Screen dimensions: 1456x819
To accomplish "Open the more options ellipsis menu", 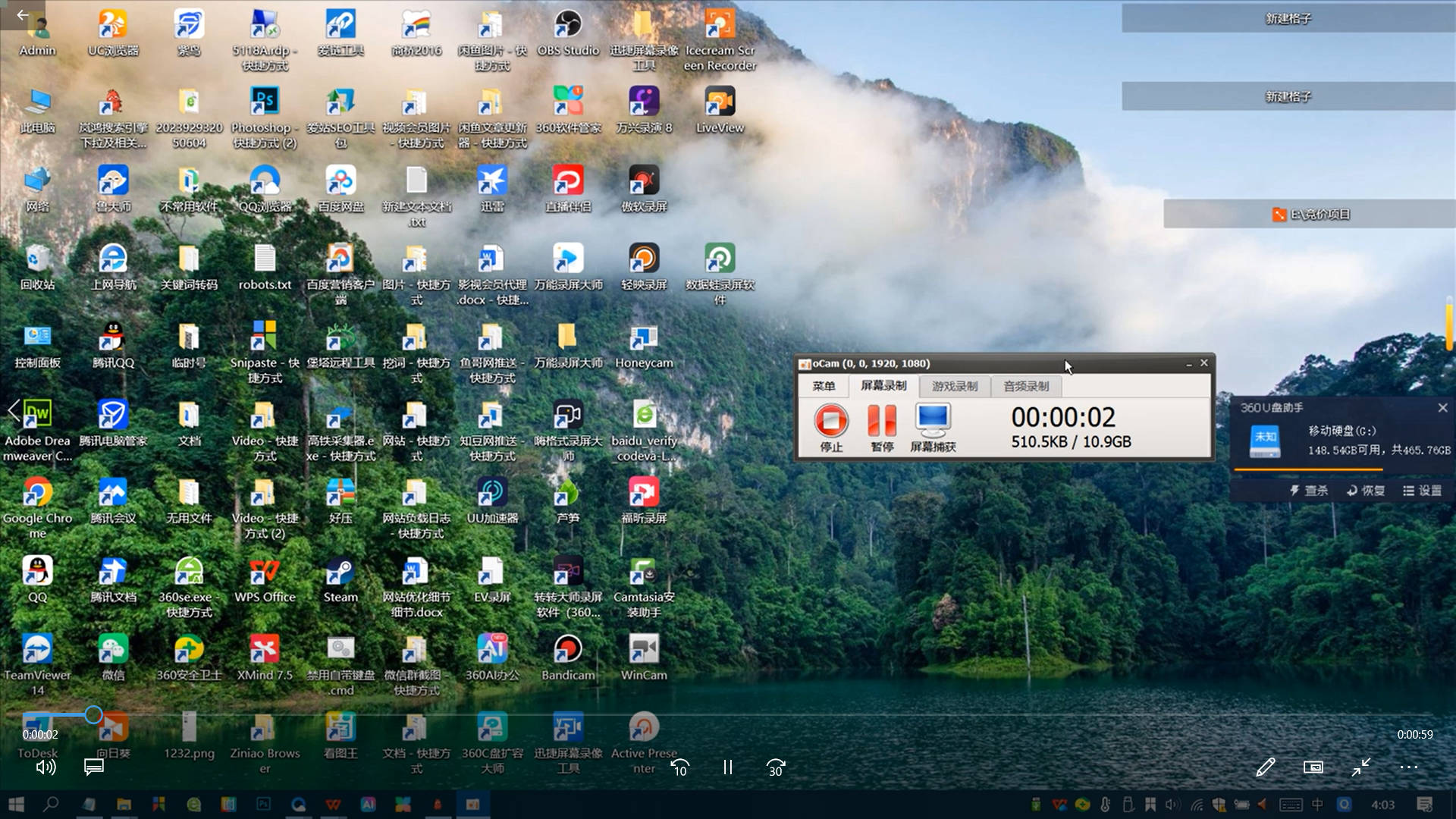I will [1408, 767].
